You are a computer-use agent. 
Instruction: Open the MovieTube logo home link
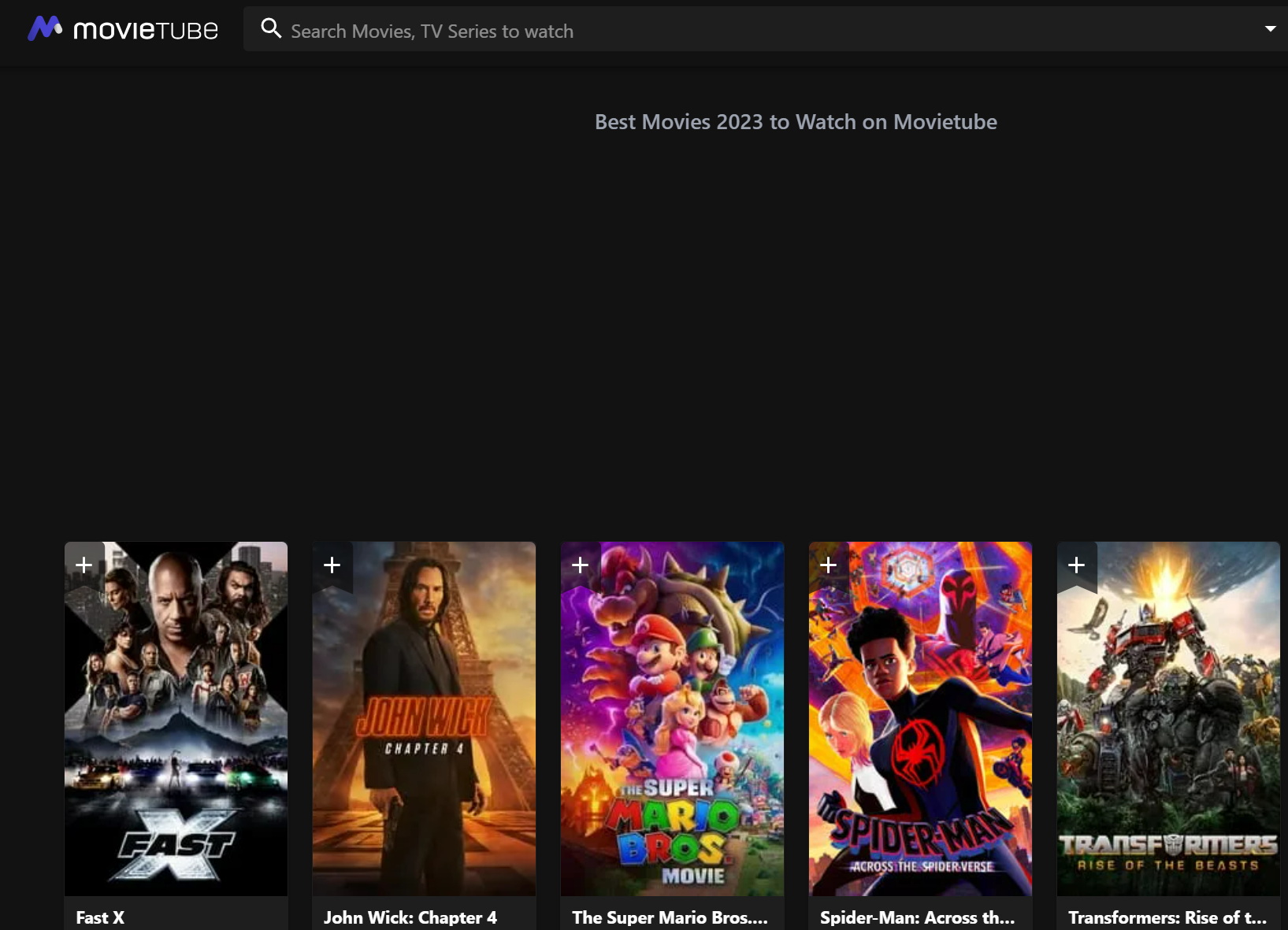point(123,29)
